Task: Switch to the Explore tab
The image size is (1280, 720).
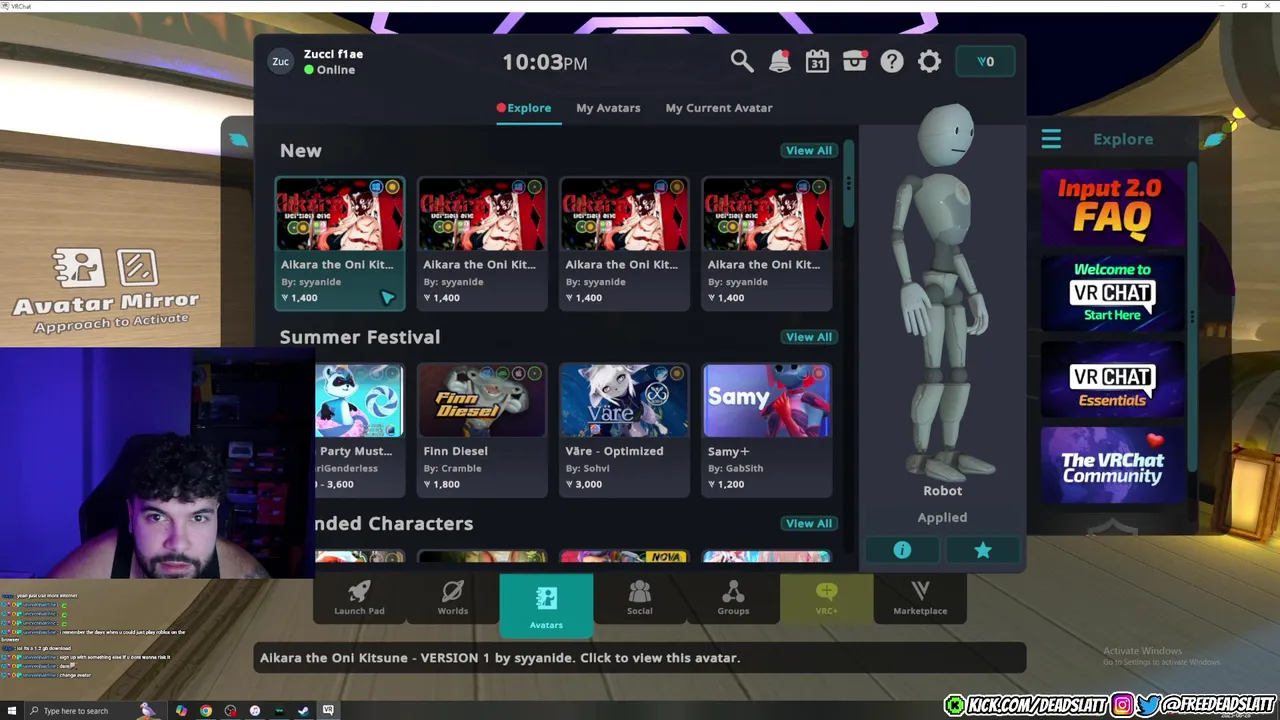Action: click(528, 108)
